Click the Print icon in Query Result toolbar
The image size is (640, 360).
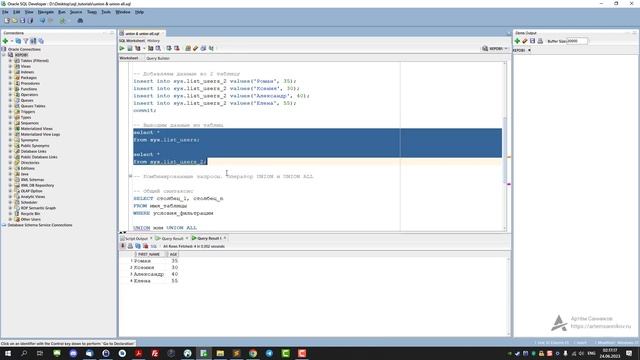[130, 246]
